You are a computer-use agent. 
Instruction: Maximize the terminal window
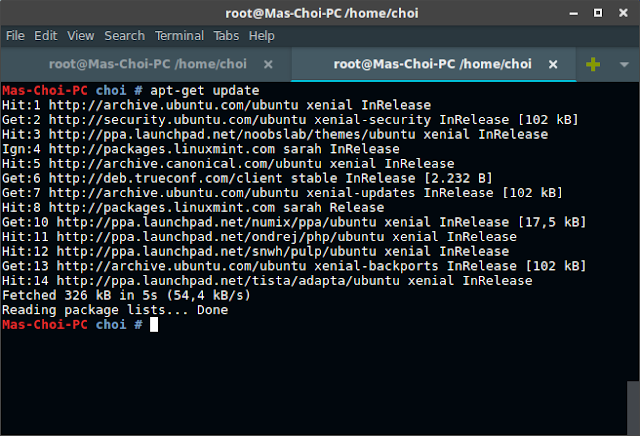tap(598, 13)
